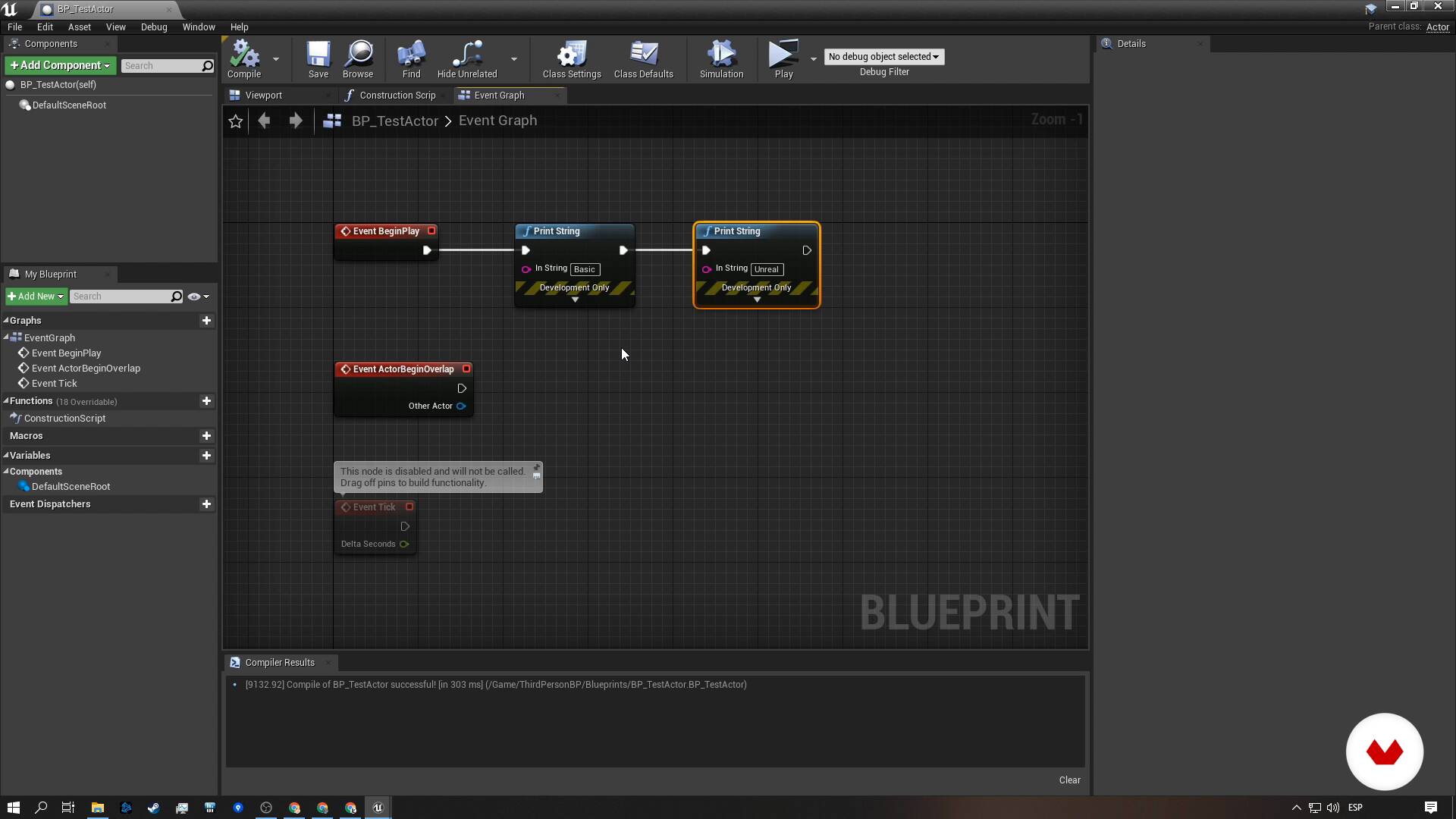Screen dimensions: 1456x819
Task: Click the Other Actor output pin
Action: coord(461,406)
